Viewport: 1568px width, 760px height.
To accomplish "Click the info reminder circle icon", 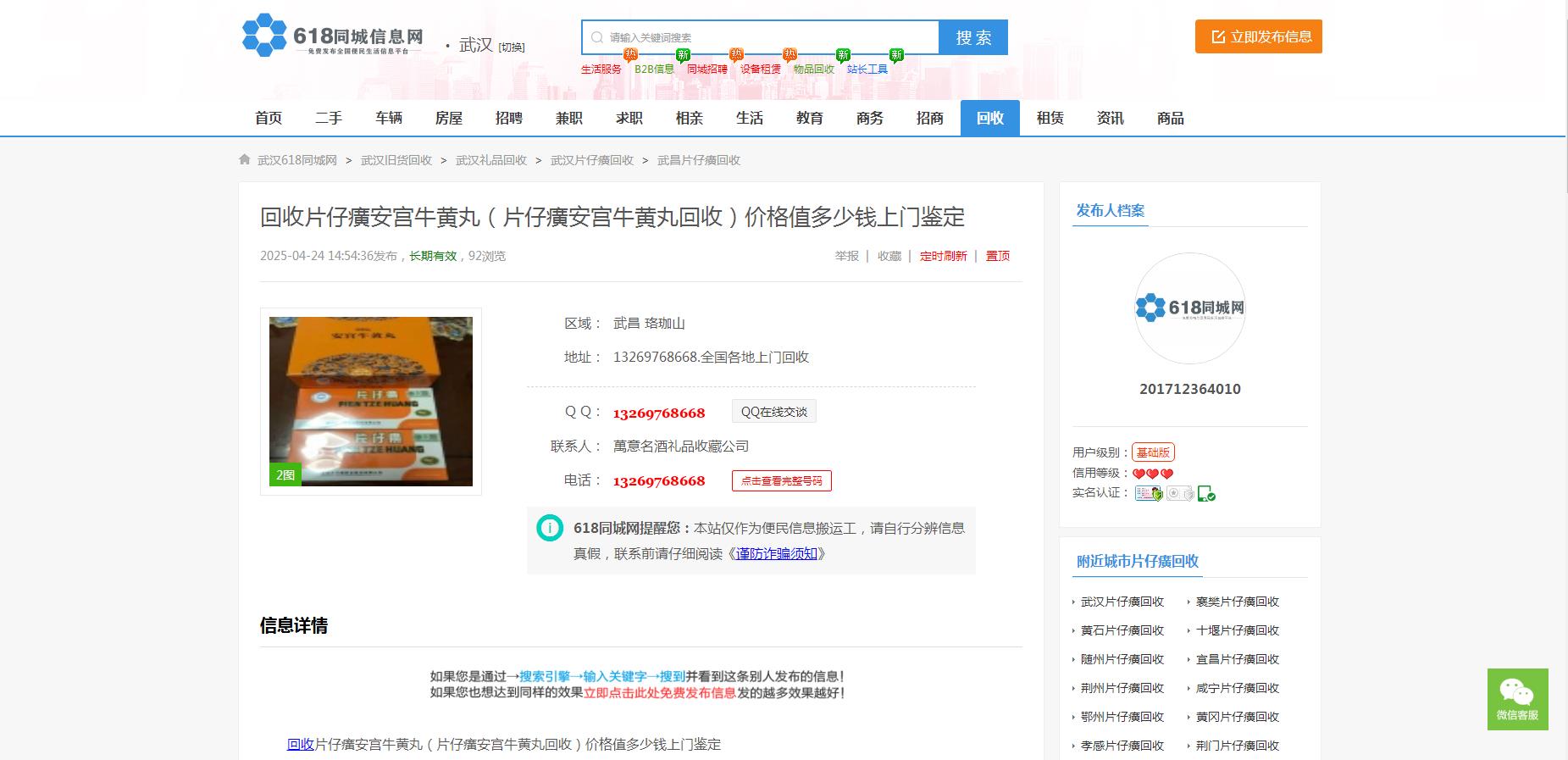I will (x=550, y=528).
